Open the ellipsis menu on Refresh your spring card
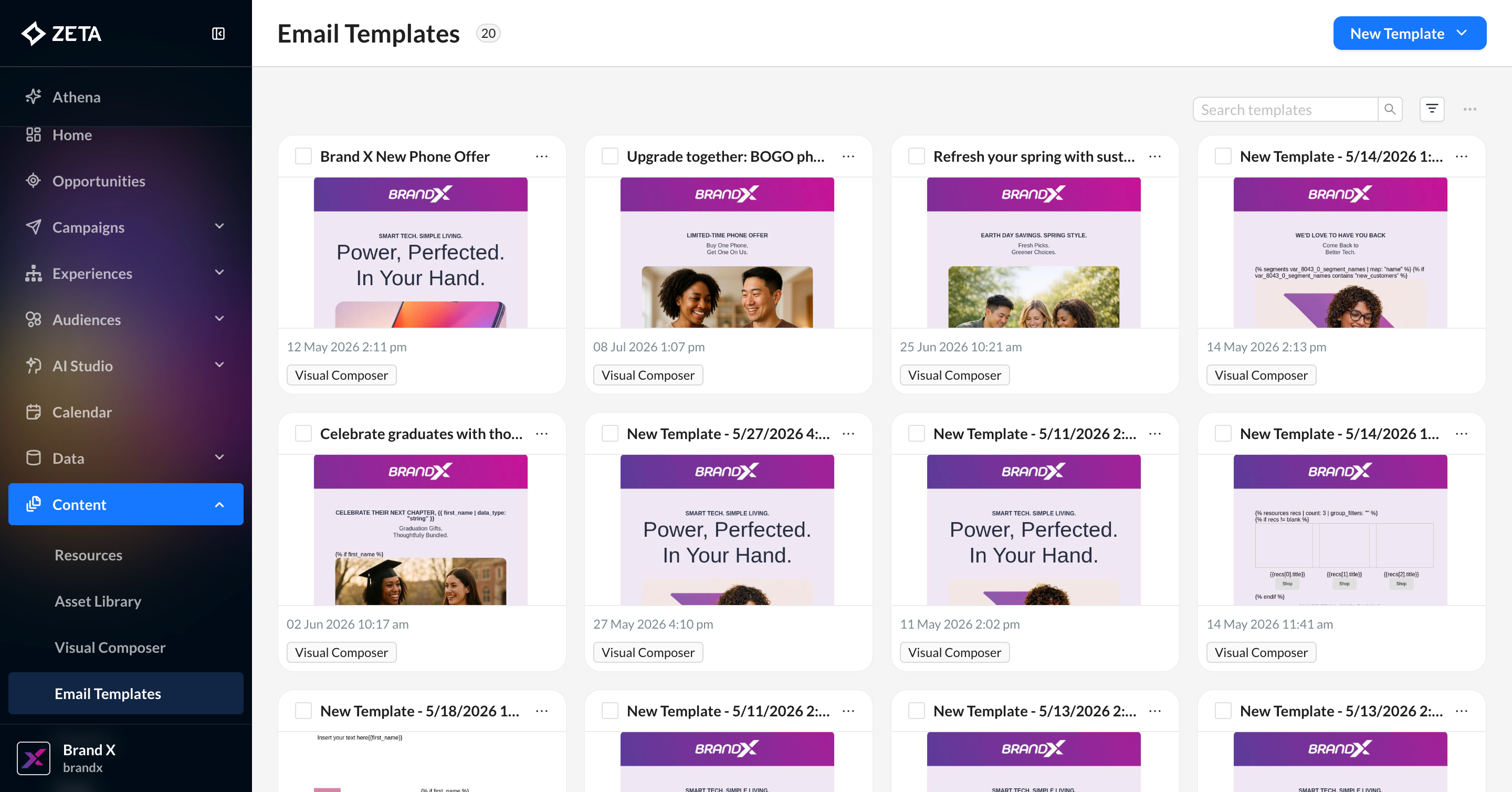1512x792 pixels. (1155, 156)
